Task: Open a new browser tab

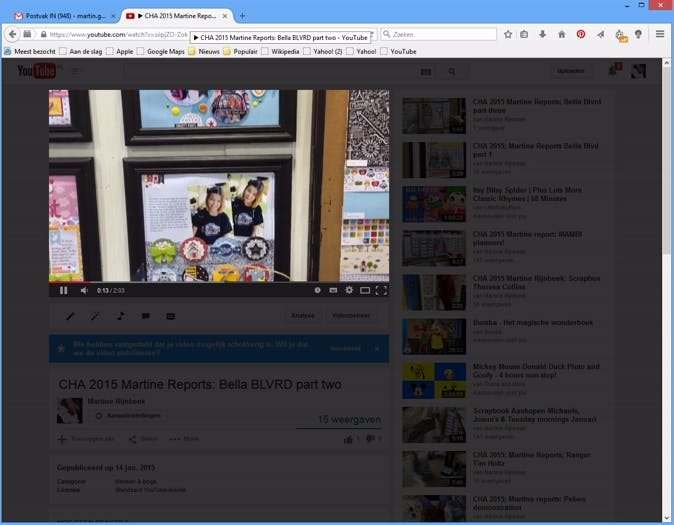Action: tap(242, 16)
